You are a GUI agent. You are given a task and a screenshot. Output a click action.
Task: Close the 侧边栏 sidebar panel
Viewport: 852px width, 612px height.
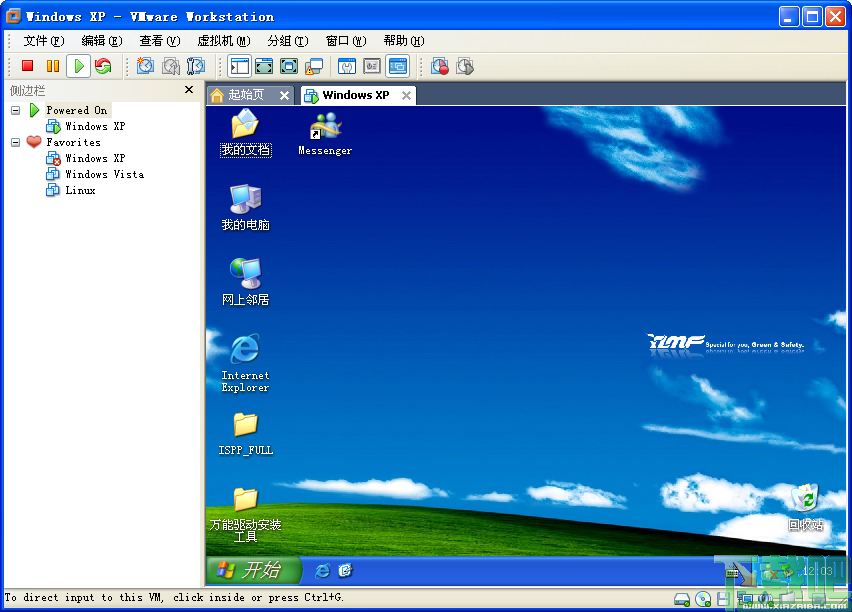[x=189, y=90]
